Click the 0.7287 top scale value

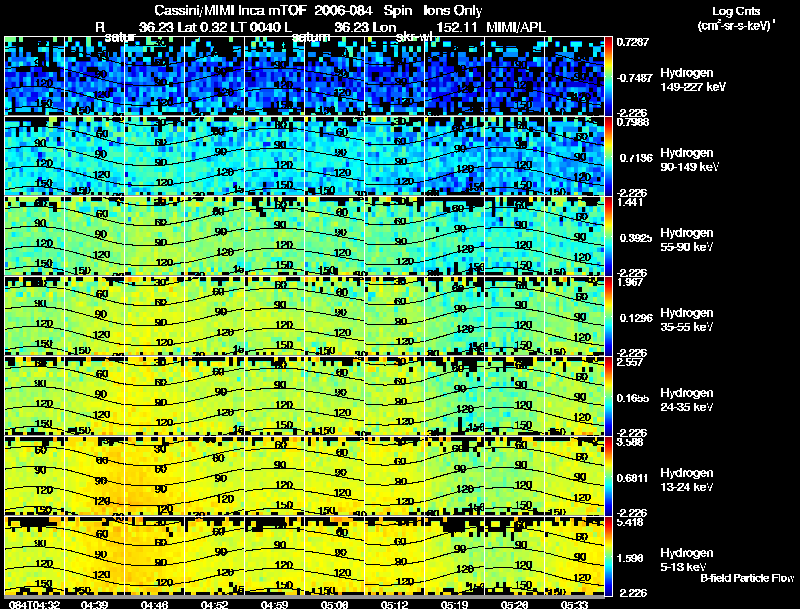click(633, 42)
